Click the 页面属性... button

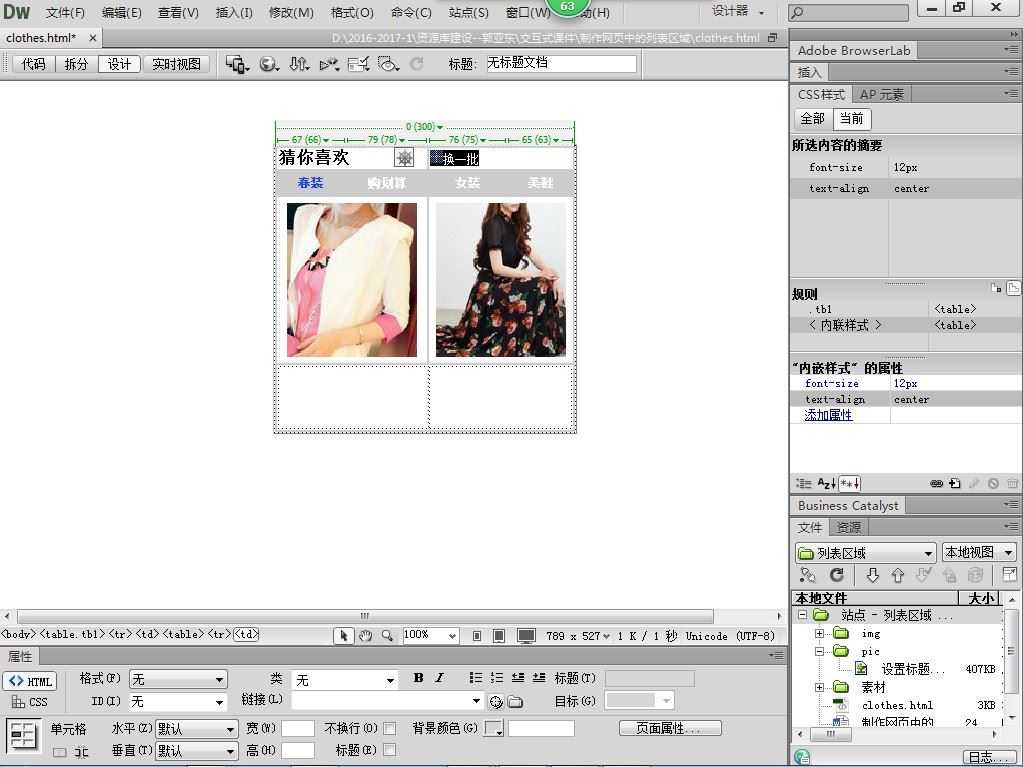click(x=669, y=728)
